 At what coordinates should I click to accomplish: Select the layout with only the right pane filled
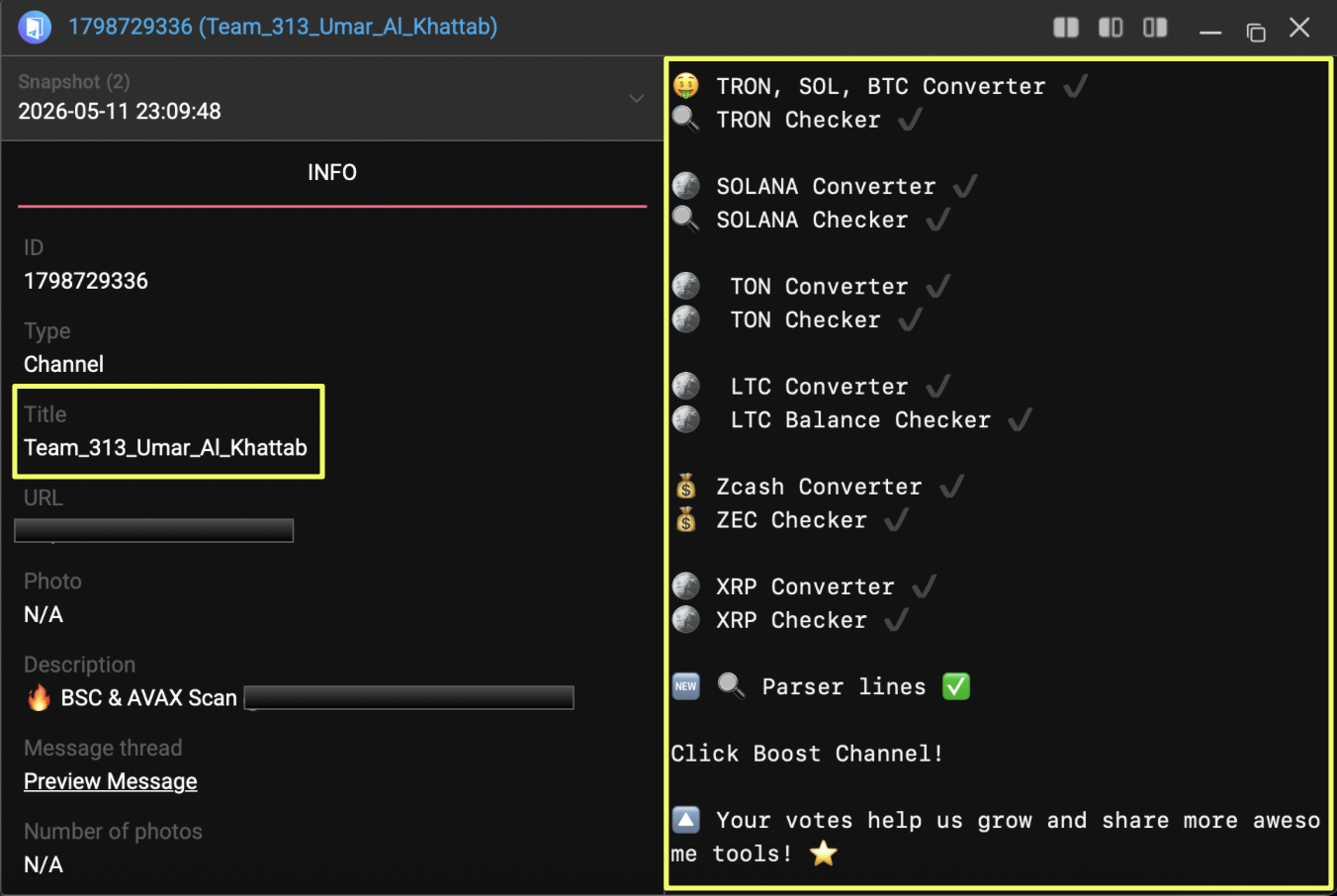pyautogui.click(x=1155, y=28)
